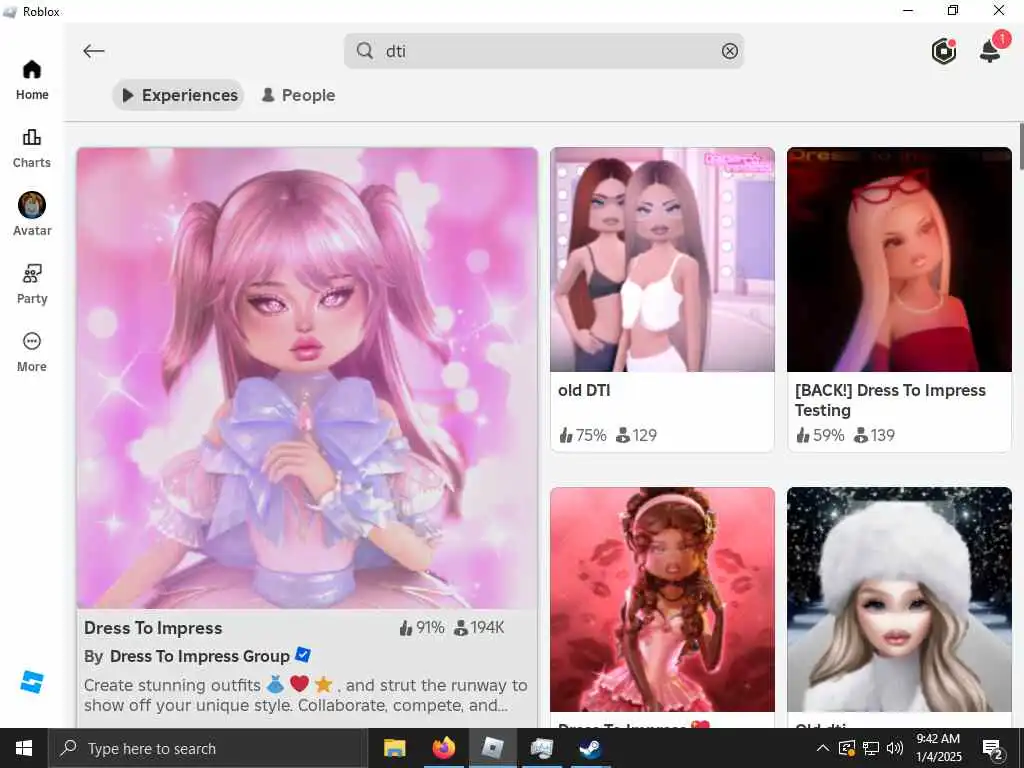Screen dimensions: 1024x768
Task: Click the 59% rating on Testing card
Action: click(820, 435)
